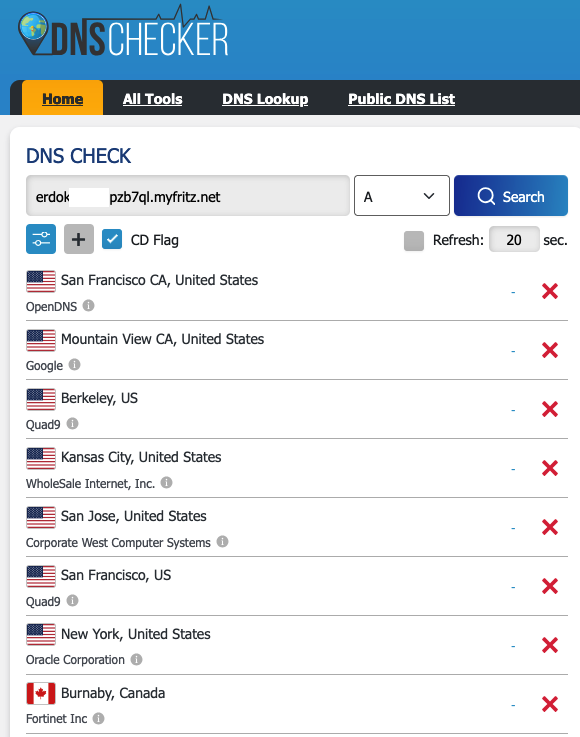This screenshot has height=737, width=580.
Task: Click info icon next to Oracle Corporation
Action: pyautogui.click(x=136, y=659)
